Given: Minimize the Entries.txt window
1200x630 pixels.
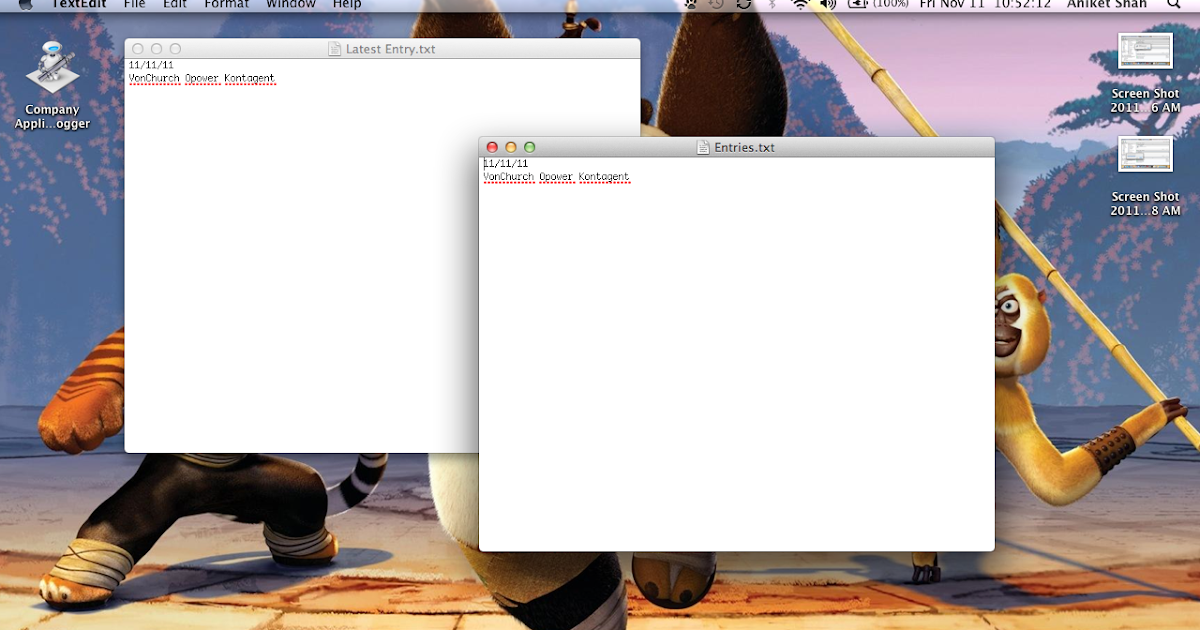Looking at the screenshot, I should [x=511, y=147].
